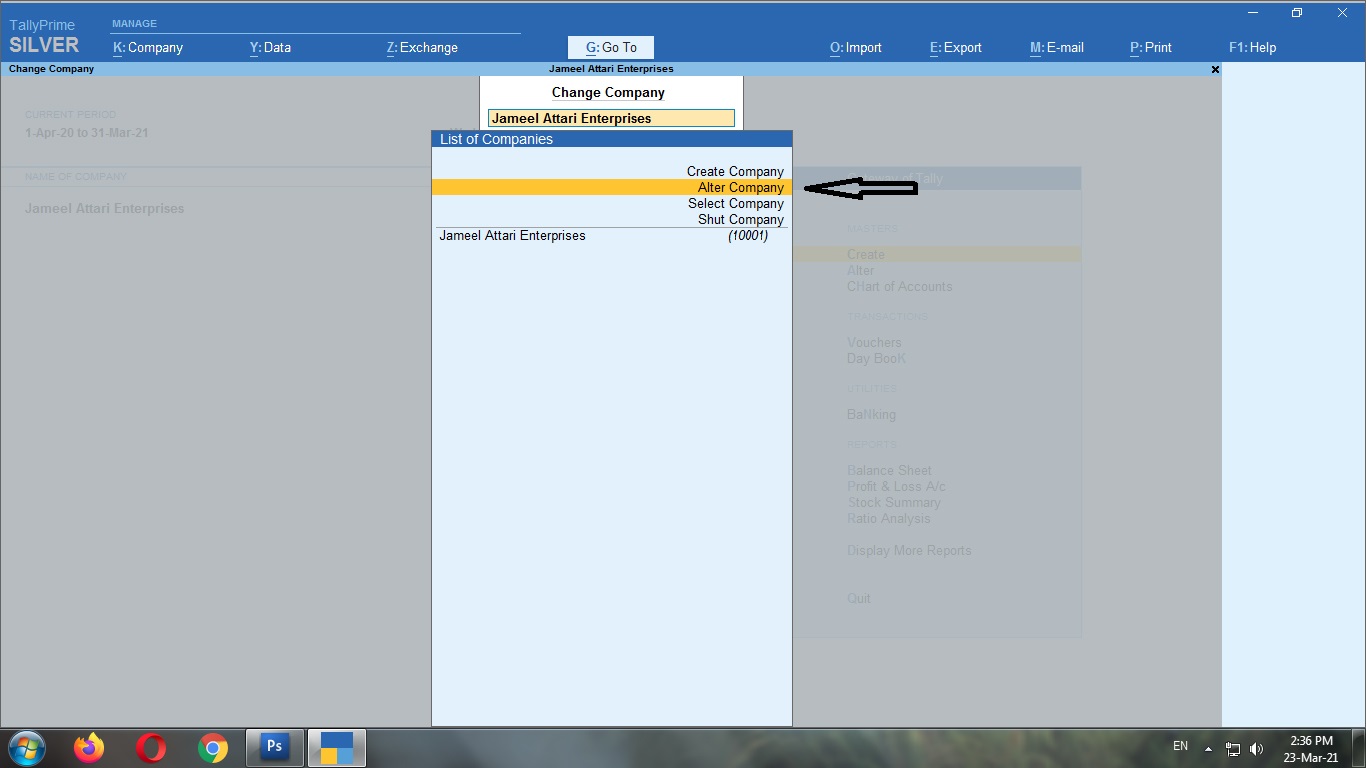The image size is (1366, 768).
Task: Open the O: Import menu
Action: [x=856, y=47]
